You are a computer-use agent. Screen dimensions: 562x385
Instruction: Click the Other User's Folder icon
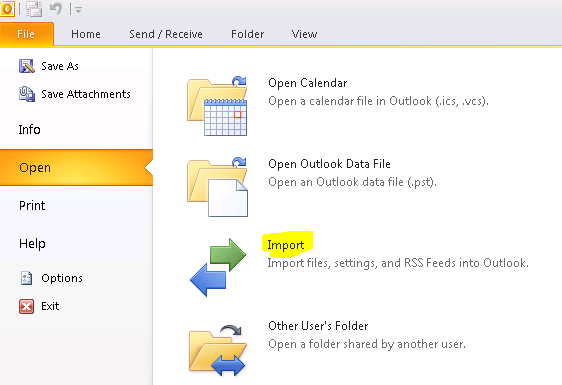pyautogui.click(x=218, y=350)
